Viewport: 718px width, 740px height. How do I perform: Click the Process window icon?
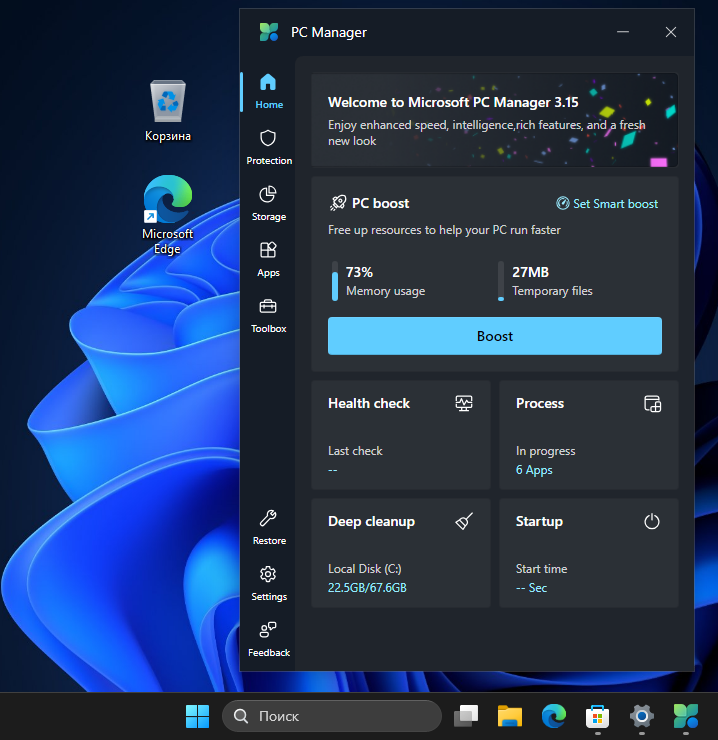[x=652, y=404]
